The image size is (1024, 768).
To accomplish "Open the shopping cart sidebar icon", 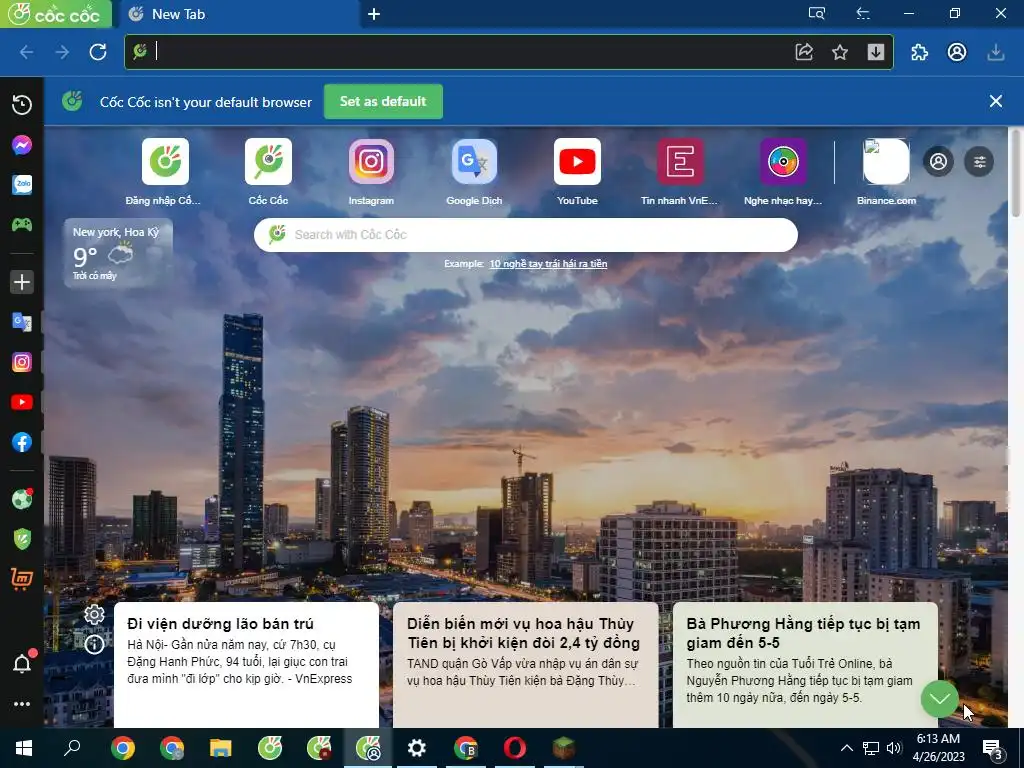I will tap(22, 579).
